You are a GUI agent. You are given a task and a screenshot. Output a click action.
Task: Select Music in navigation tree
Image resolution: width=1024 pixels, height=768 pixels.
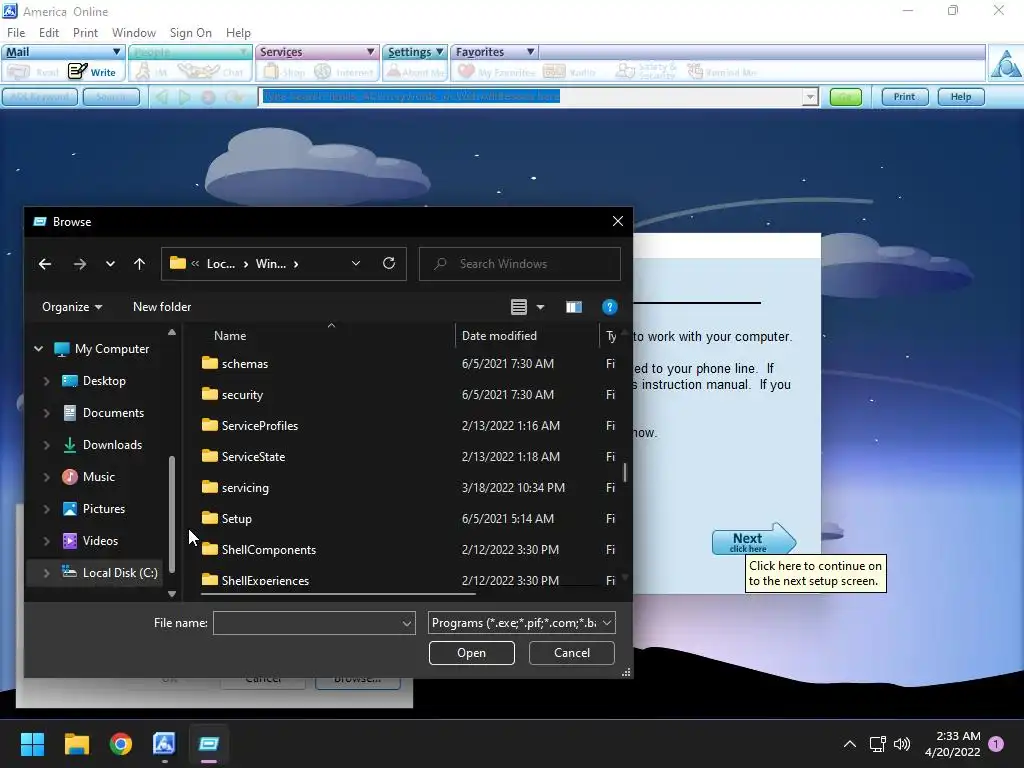(99, 477)
